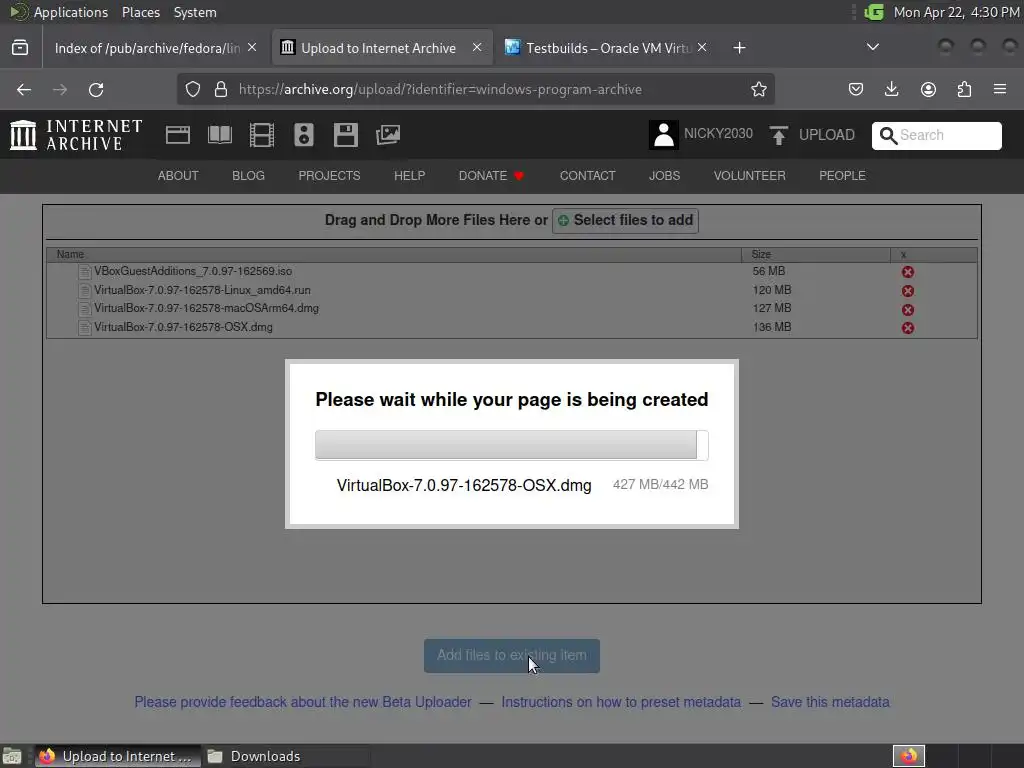Bookmark this page with the star
1024x768 pixels.
click(x=758, y=89)
